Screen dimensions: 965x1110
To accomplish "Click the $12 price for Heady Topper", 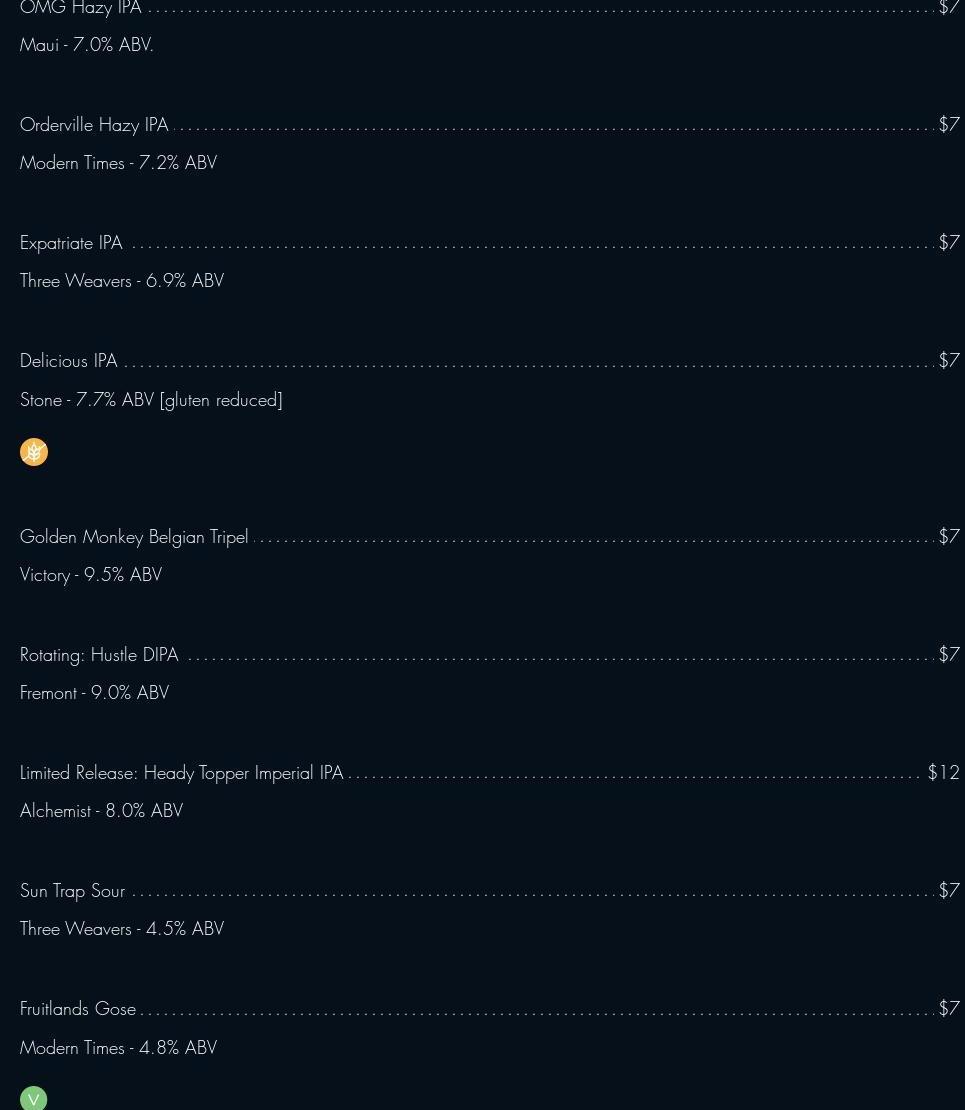I will click(x=944, y=772).
